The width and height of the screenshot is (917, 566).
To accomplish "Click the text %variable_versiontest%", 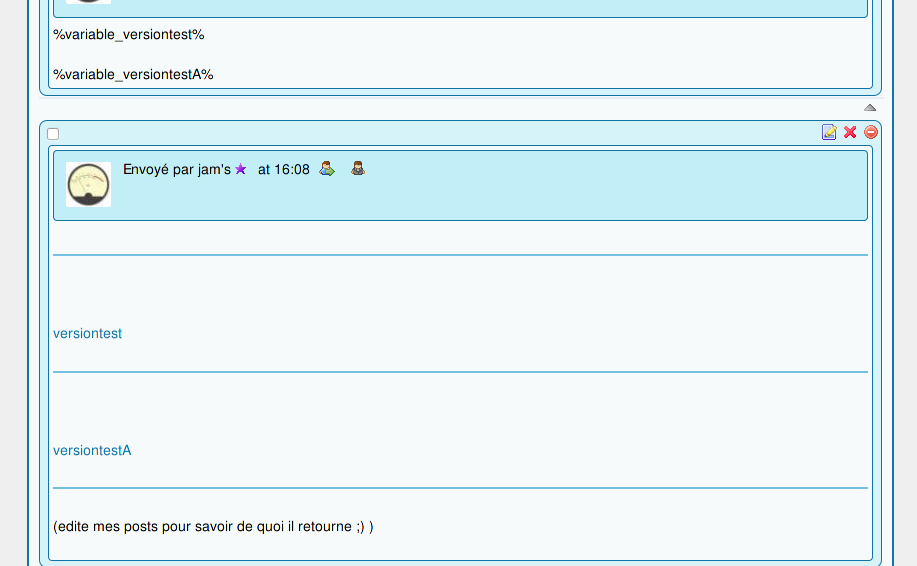I will [129, 35].
